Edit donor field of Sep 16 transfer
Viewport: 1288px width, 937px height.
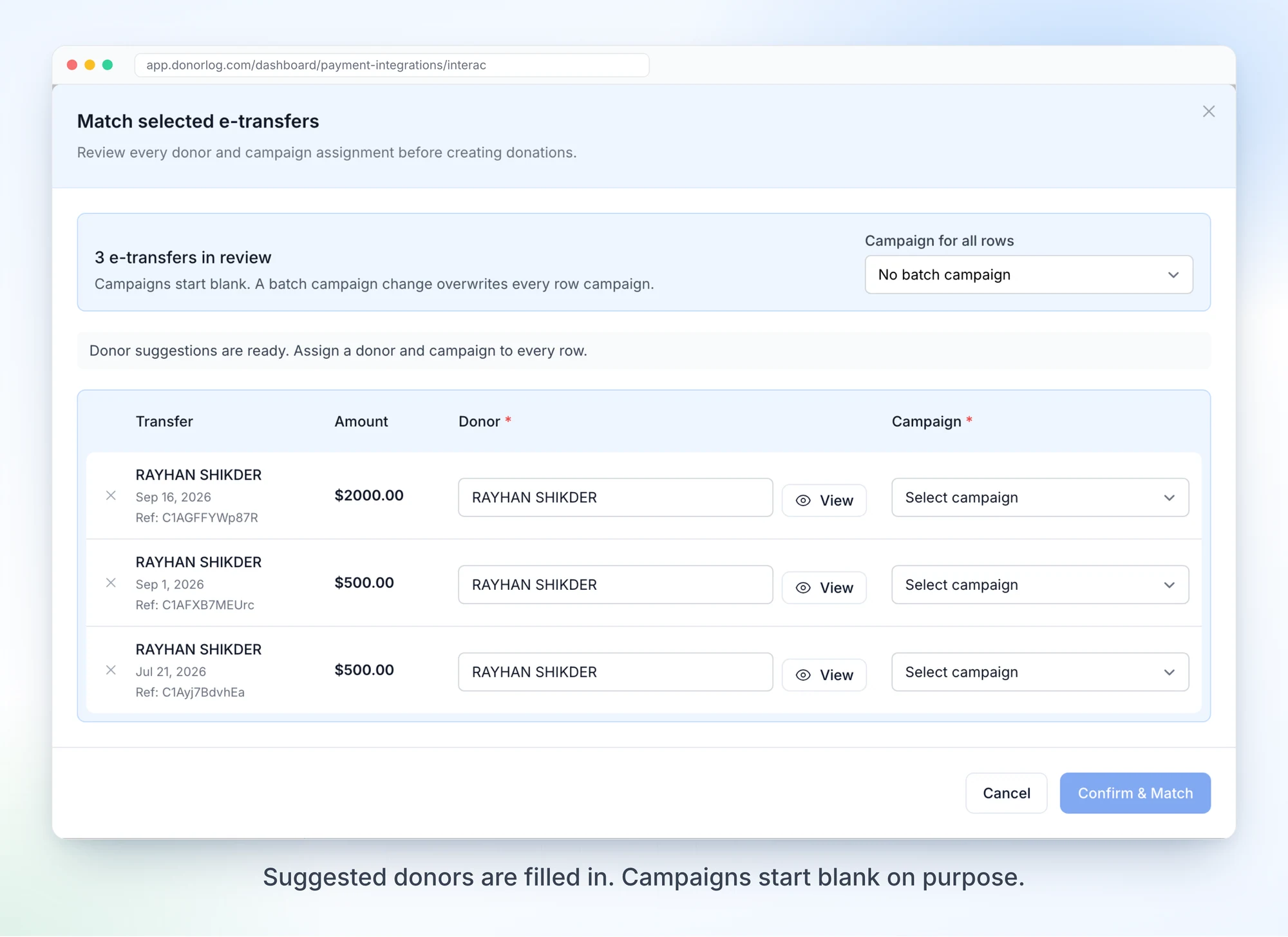click(x=615, y=497)
